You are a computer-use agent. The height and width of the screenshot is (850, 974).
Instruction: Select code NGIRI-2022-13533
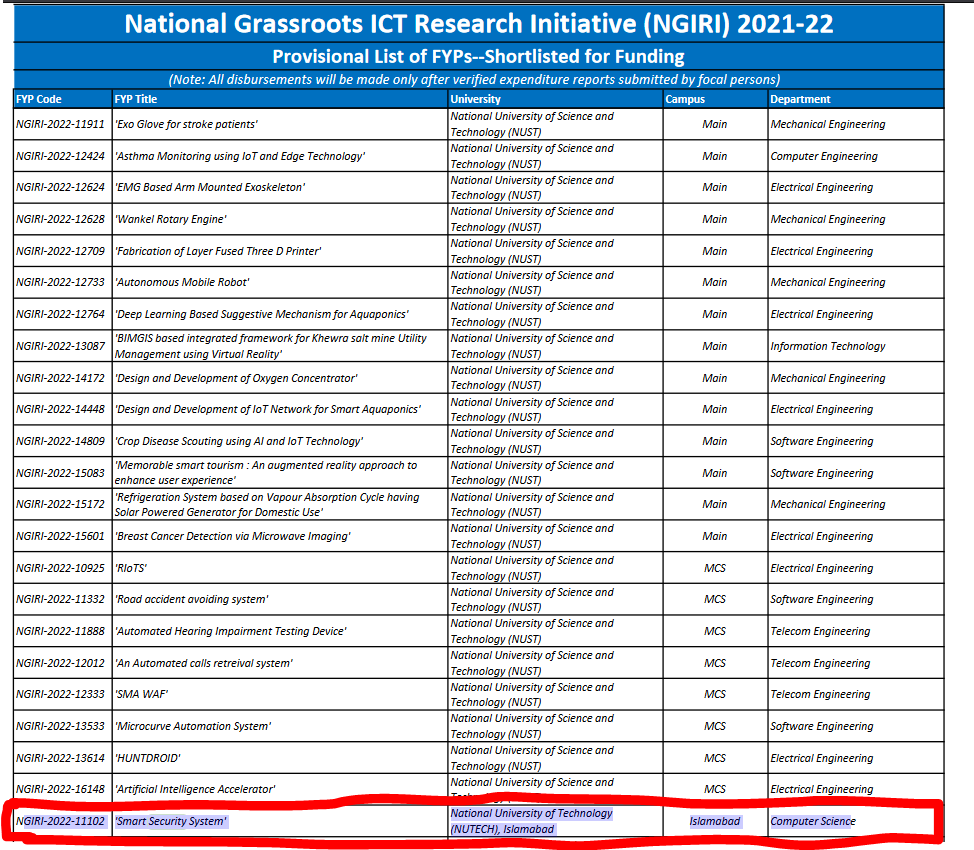point(60,726)
